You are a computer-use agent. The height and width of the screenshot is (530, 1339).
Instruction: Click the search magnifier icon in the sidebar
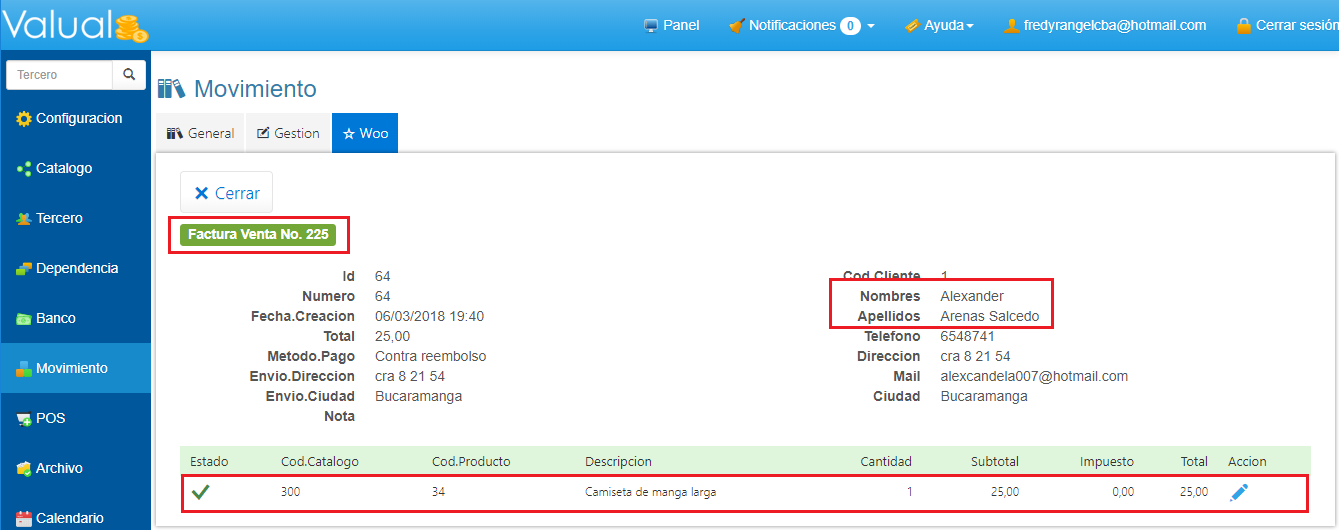(129, 75)
